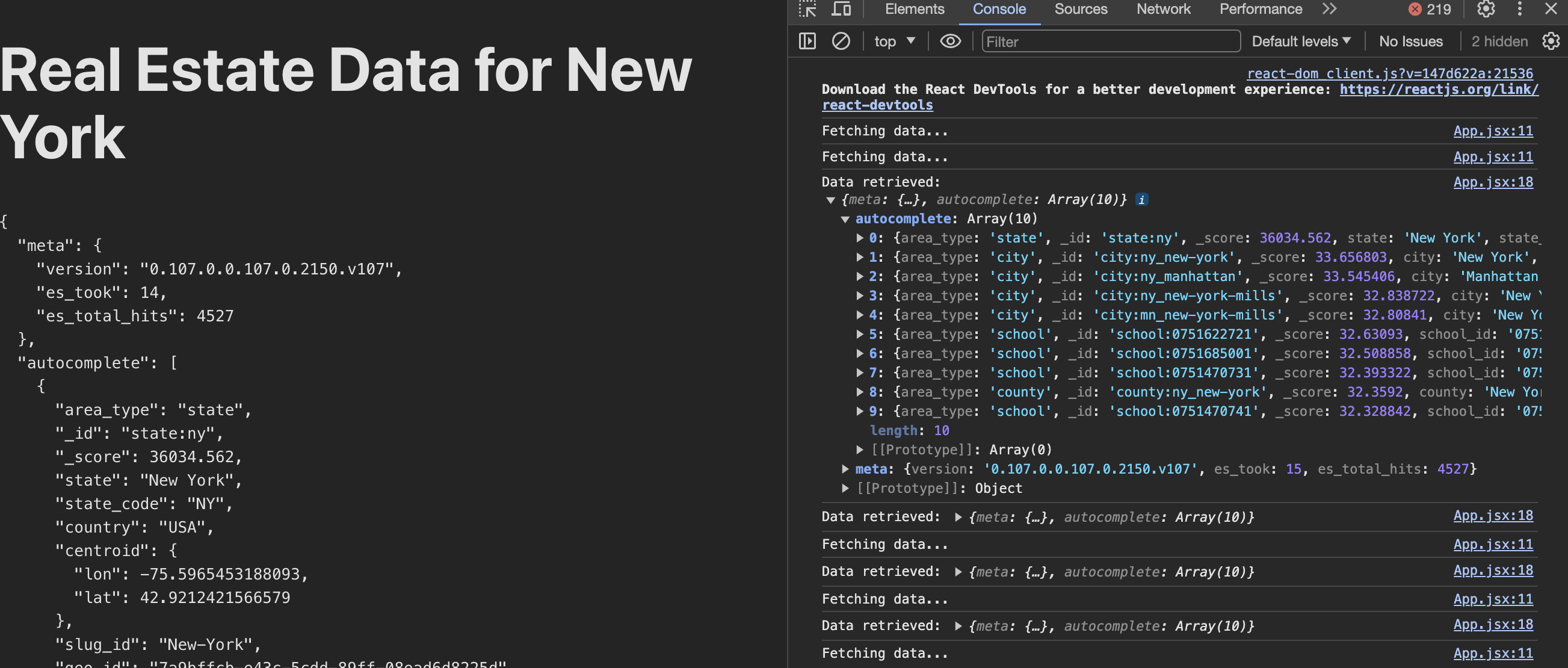The height and width of the screenshot is (668, 1568).
Task: Expand array item 5 school:0751622721
Action: tap(859, 335)
